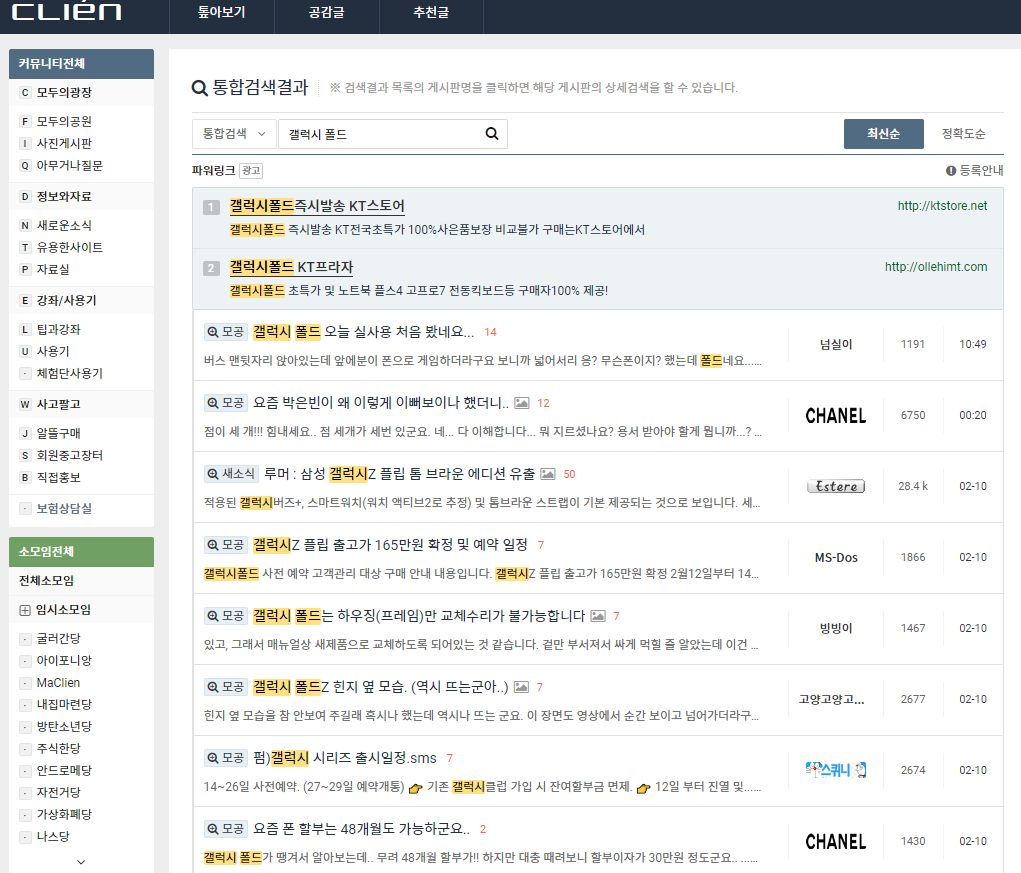Open the 갤럭시폴드 KT프라자 ad link
This screenshot has width=1021, height=873.
pos(291,268)
